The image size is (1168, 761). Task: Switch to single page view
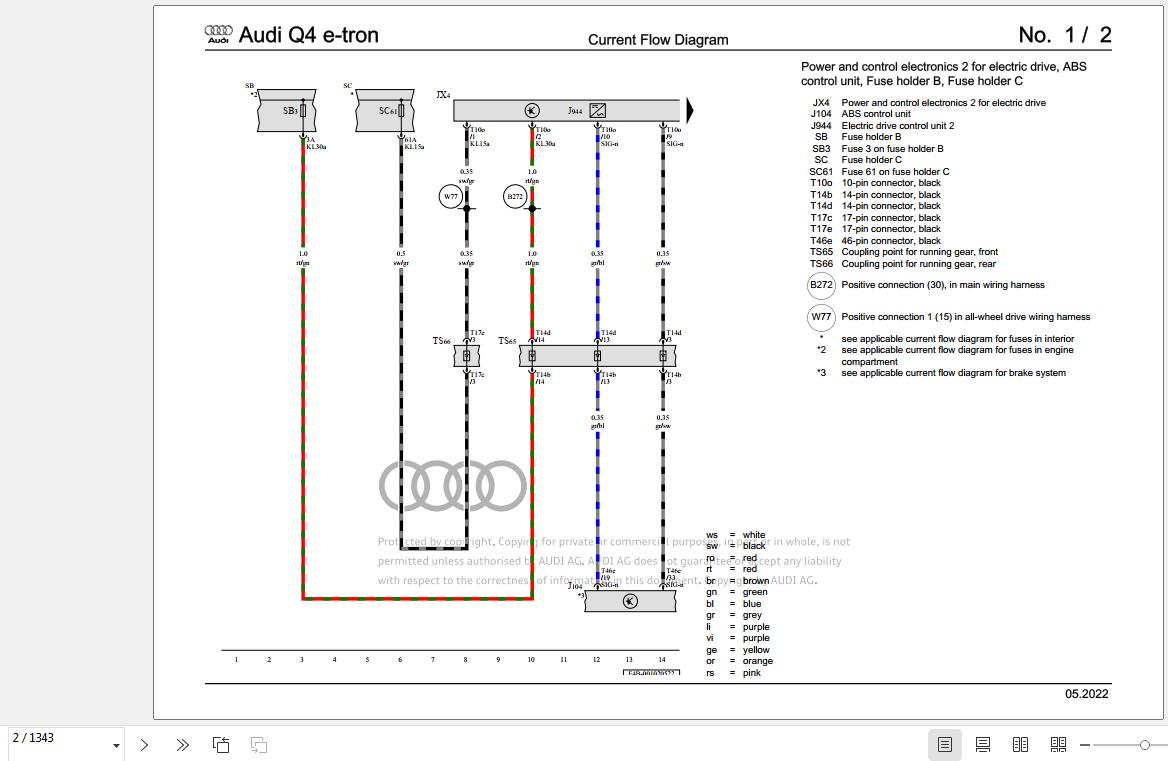point(945,745)
